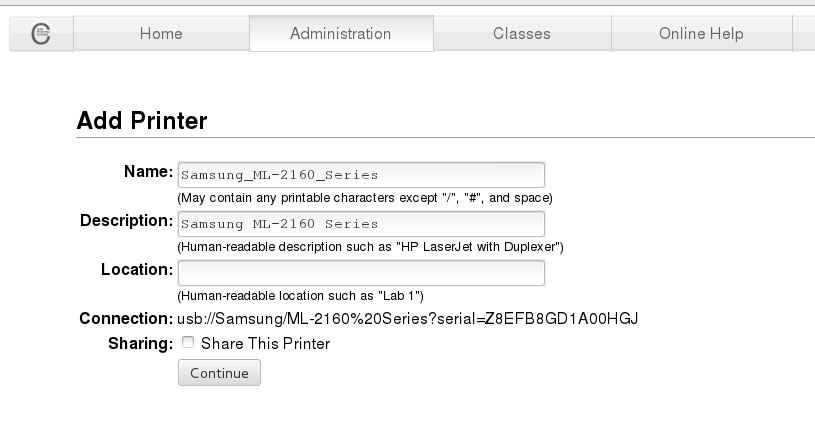Viewport: 815px width, 436px height.
Task: Enable the Share This Printer checkbox
Action: click(187, 343)
